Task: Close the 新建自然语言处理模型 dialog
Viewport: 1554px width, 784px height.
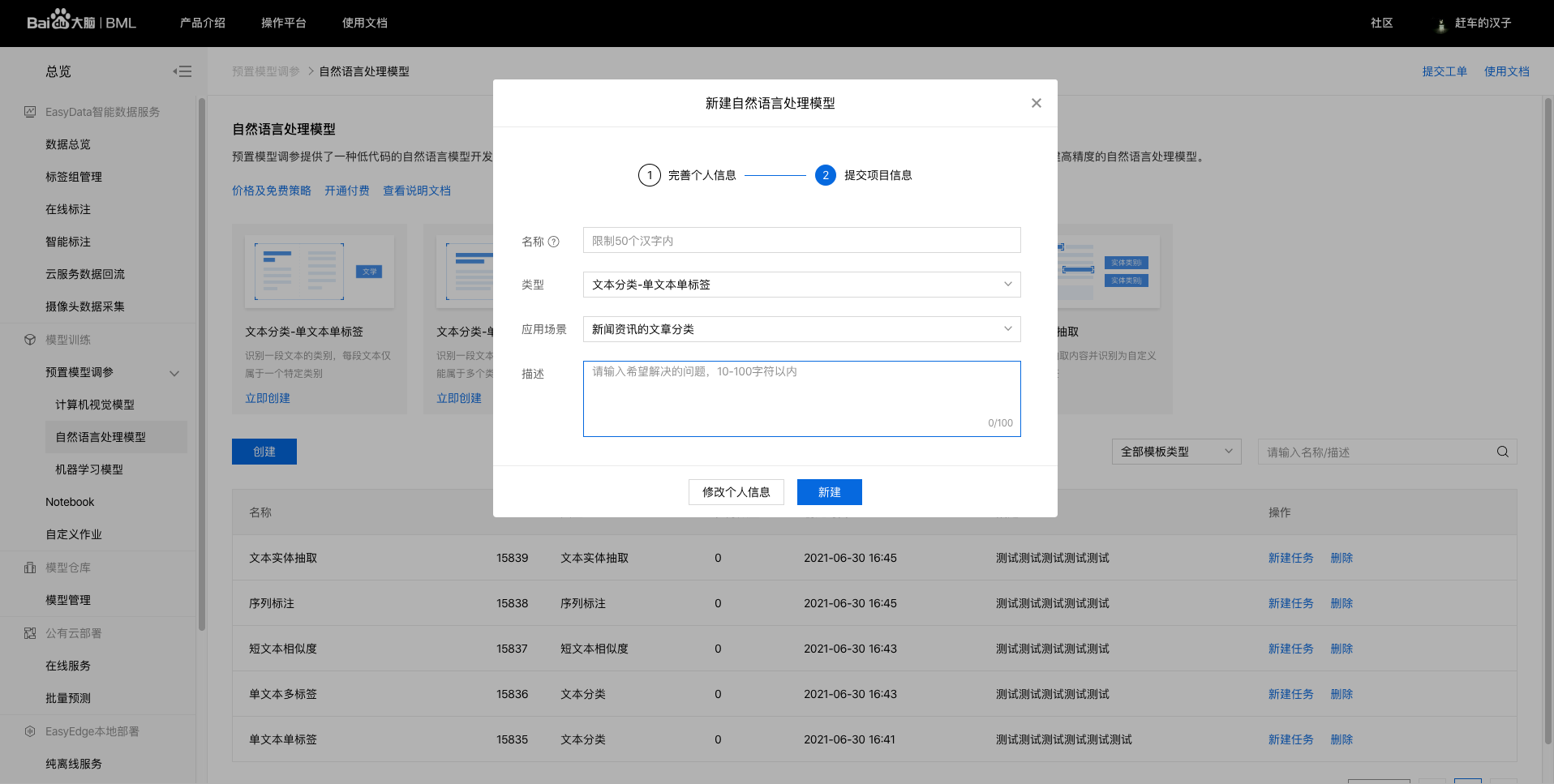Action: [x=1036, y=103]
